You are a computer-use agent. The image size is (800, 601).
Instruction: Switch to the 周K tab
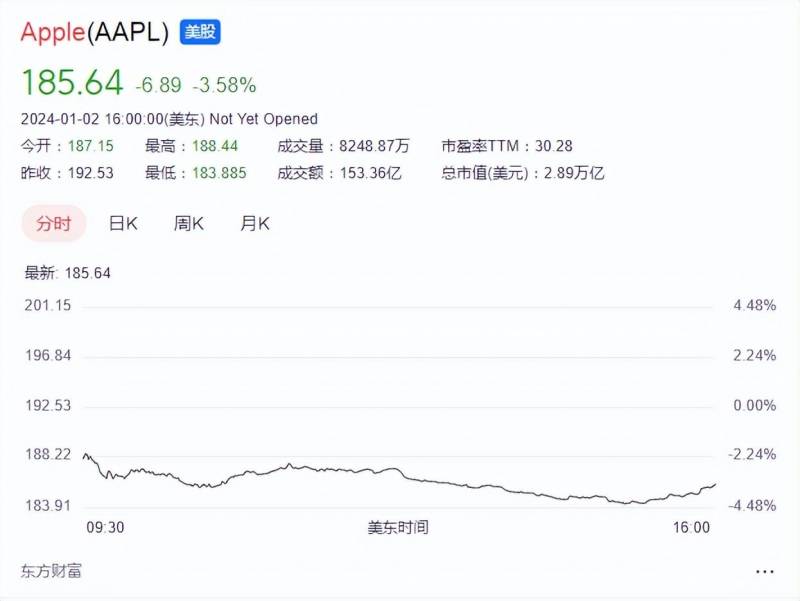click(x=189, y=223)
